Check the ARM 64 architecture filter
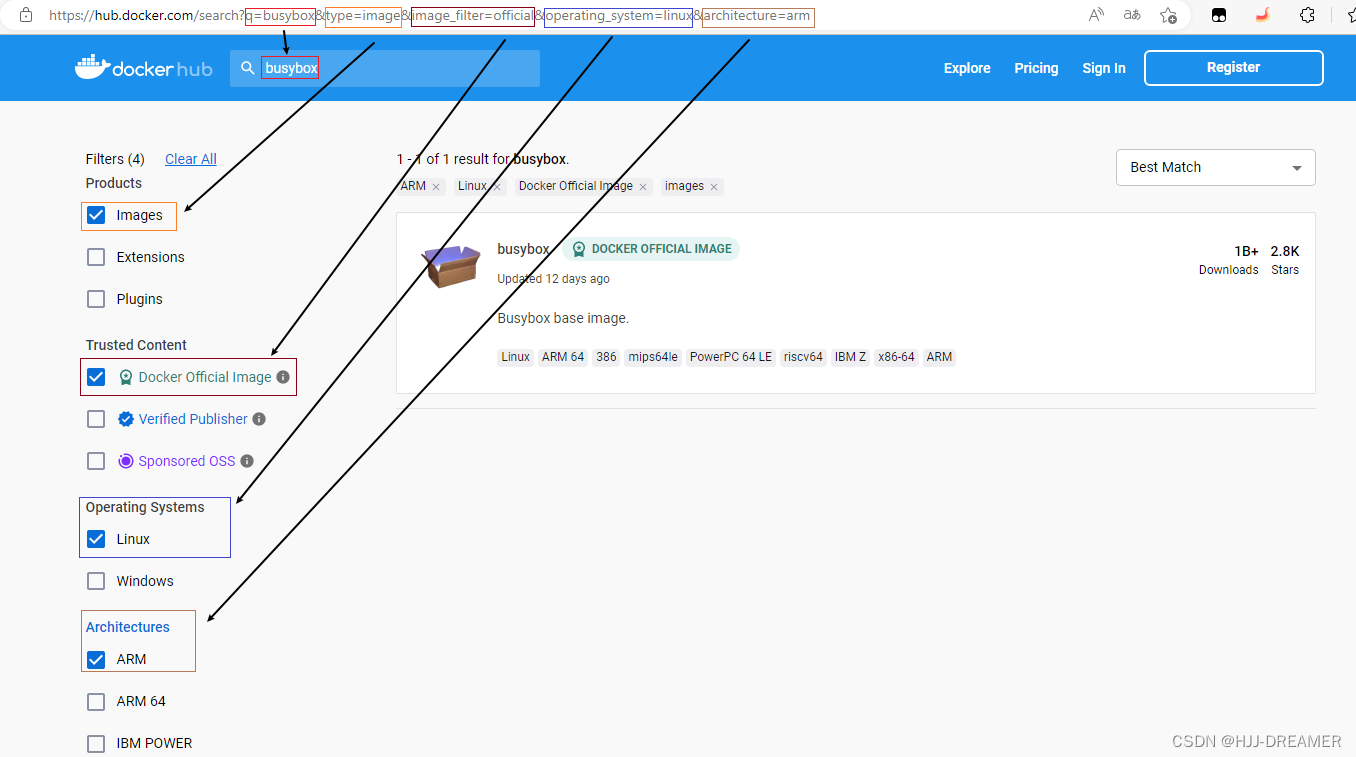 (x=95, y=701)
